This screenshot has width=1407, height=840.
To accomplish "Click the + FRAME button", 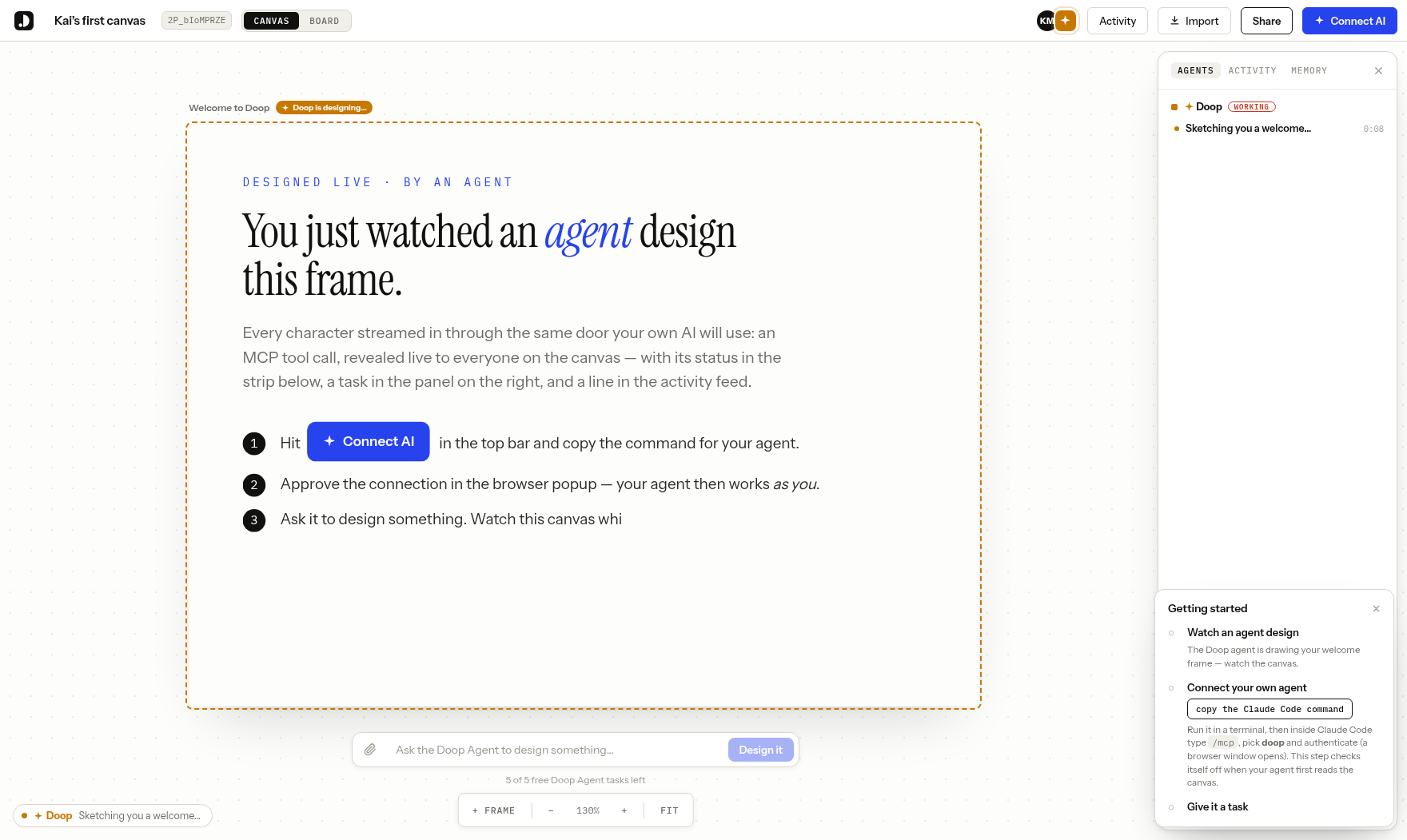I will click(493, 810).
